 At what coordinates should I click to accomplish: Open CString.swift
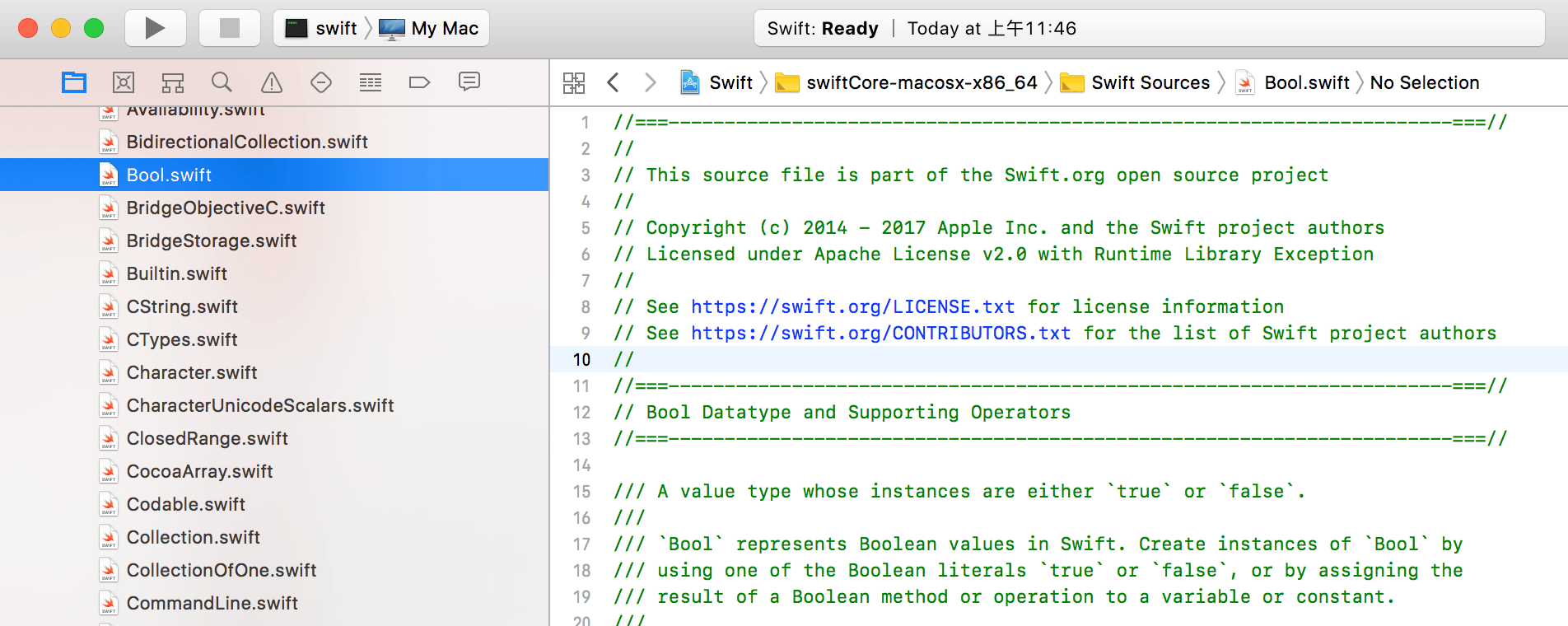274,306
